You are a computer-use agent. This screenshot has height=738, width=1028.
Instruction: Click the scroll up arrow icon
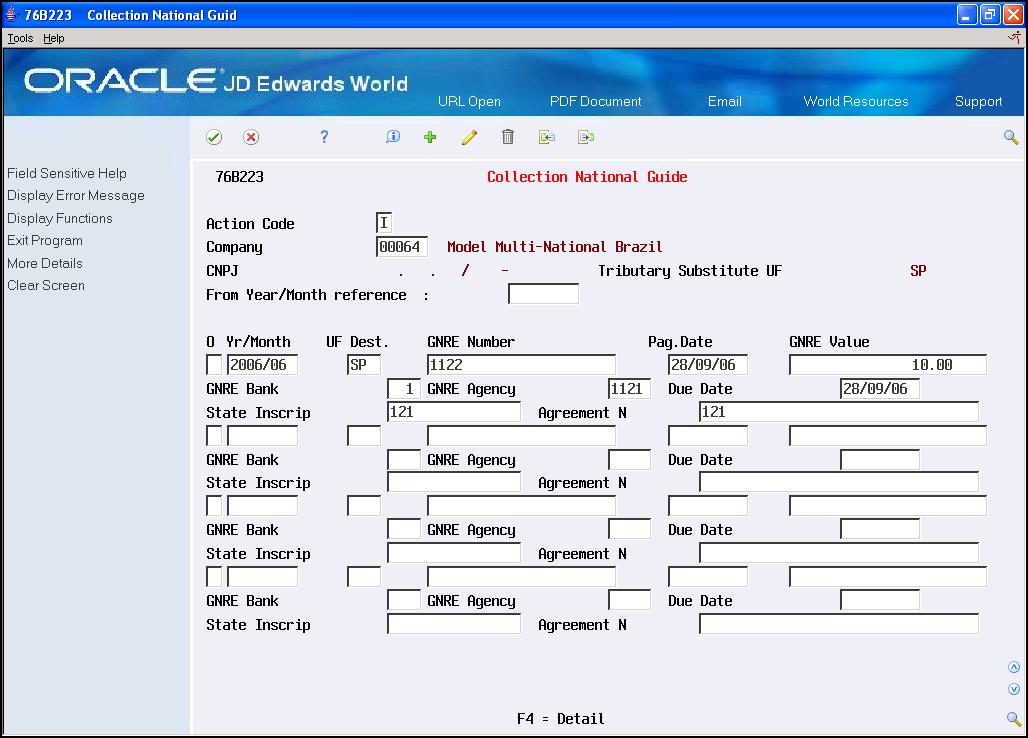[x=1014, y=667]
